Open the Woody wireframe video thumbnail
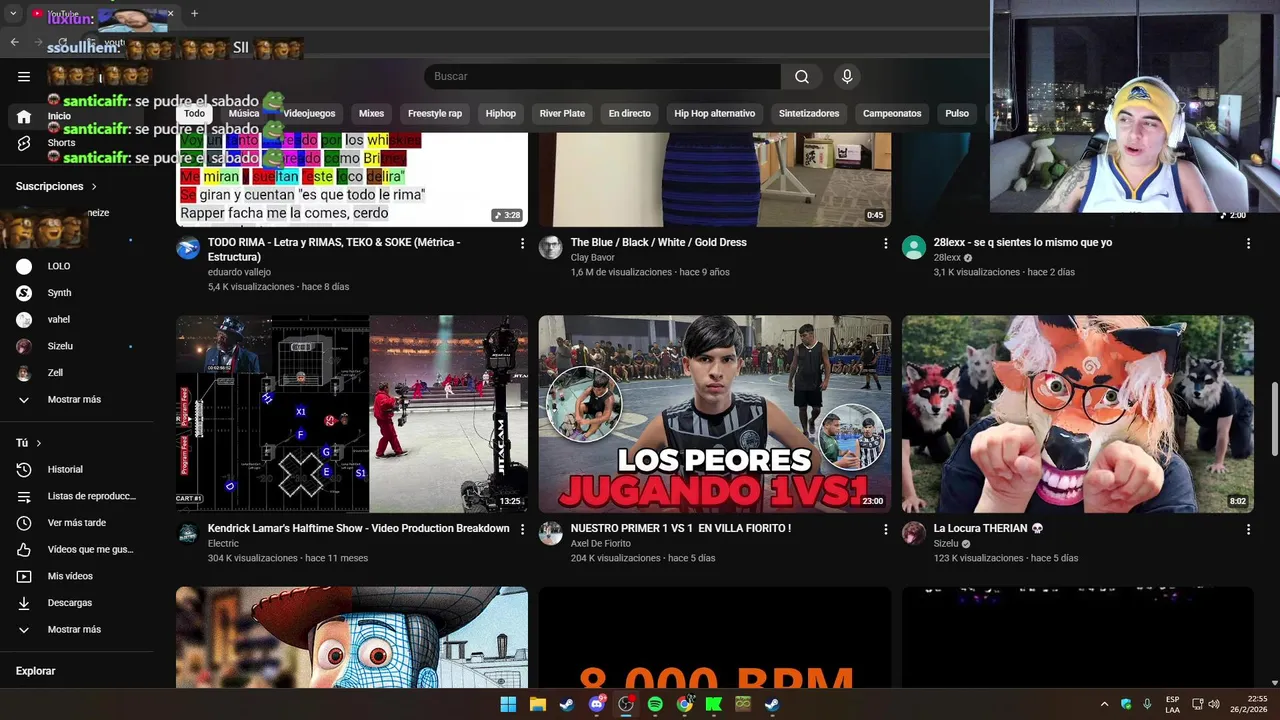 point(352,637)
